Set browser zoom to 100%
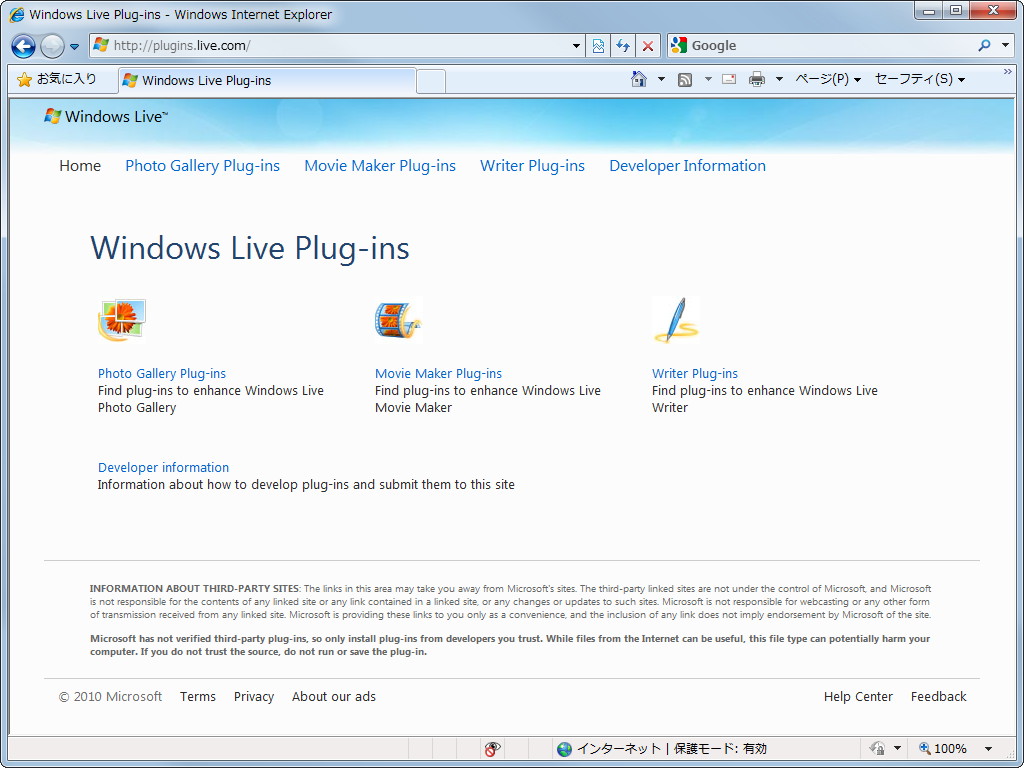 click(x=948, y=748)
